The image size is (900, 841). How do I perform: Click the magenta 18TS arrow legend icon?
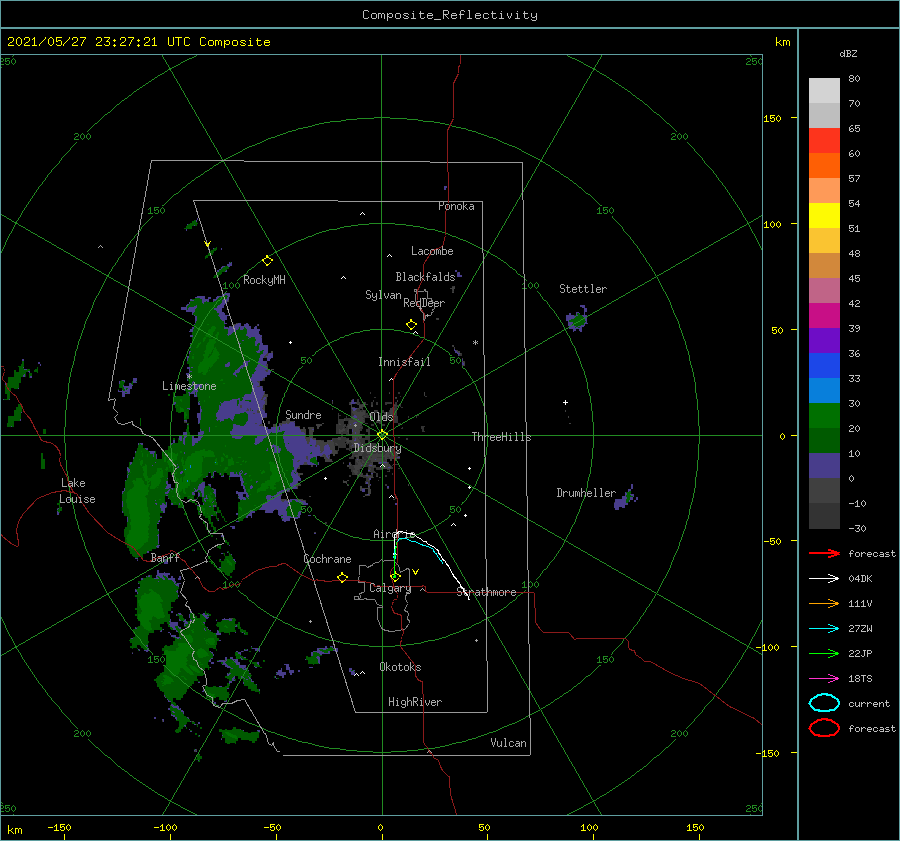pos(824,679)
